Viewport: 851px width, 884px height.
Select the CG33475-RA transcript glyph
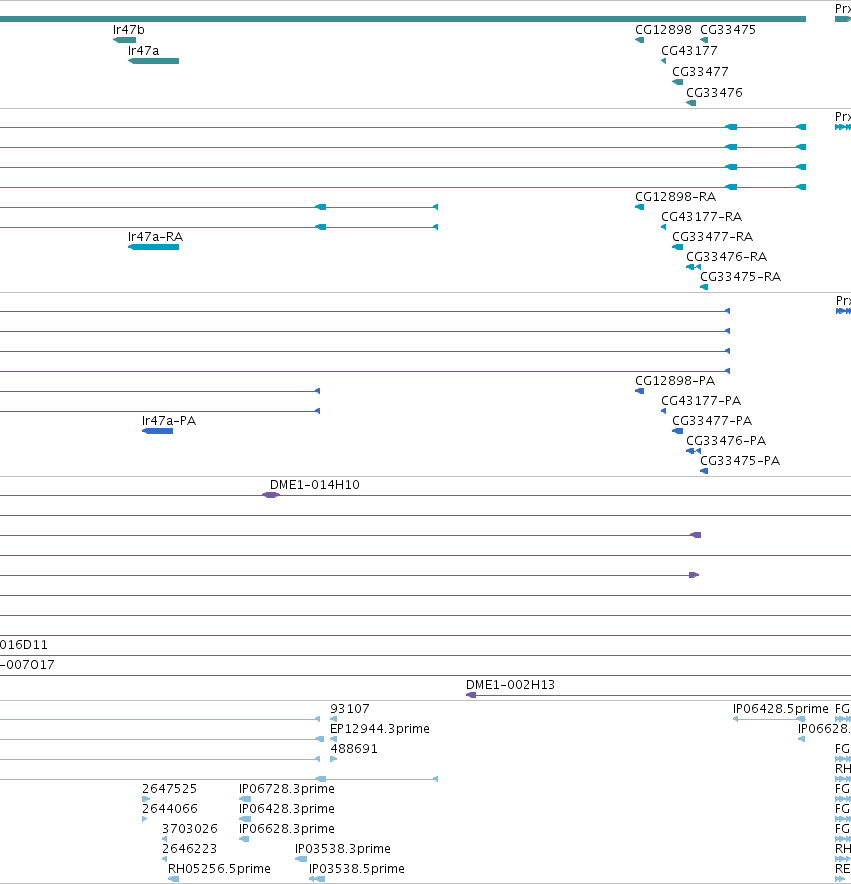(704, 287)
